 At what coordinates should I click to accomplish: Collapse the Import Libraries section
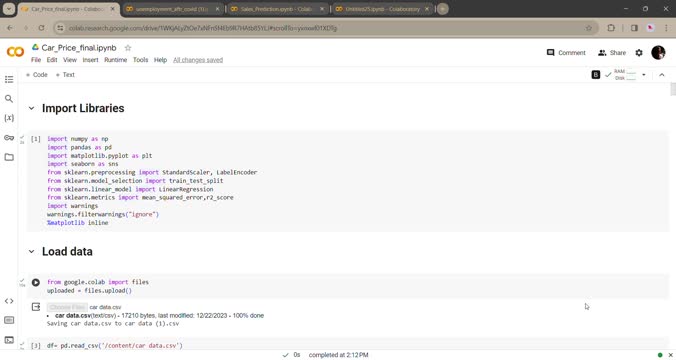pyautogui.click(x=31, y=108)
